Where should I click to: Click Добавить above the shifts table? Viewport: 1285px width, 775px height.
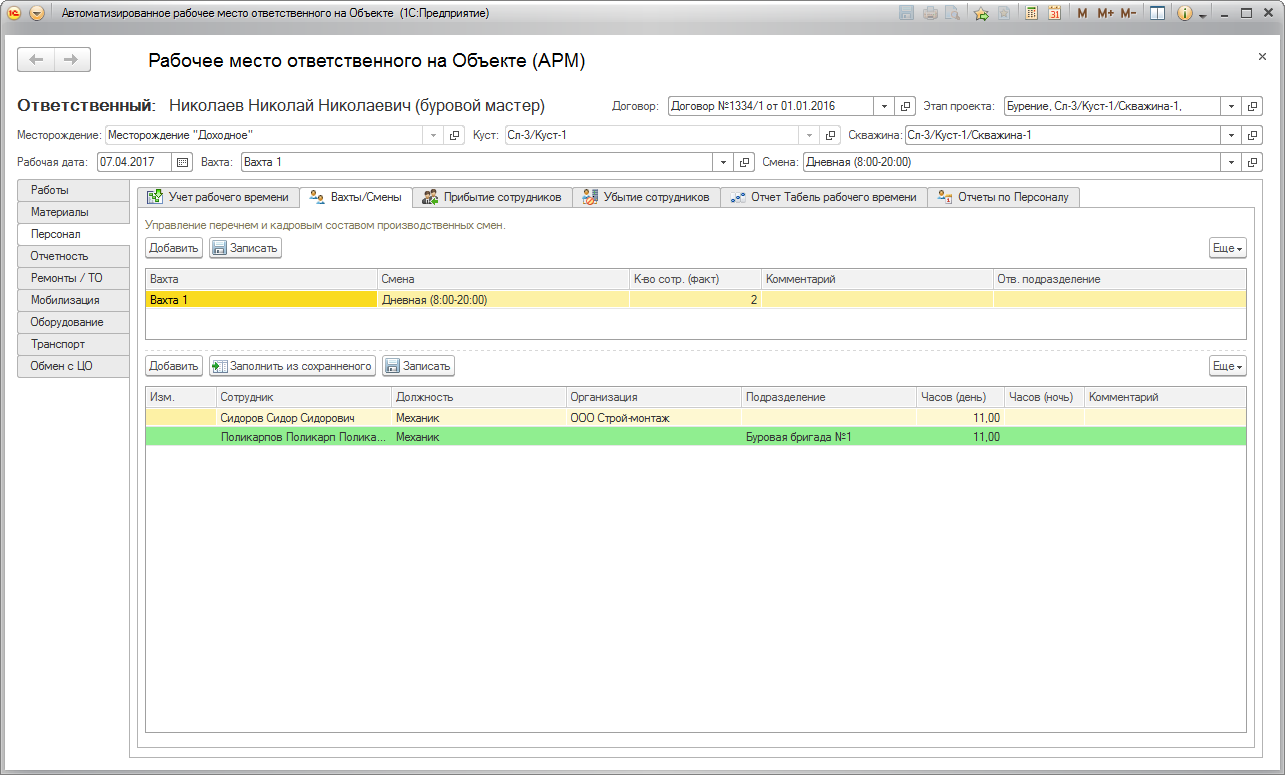pos(174,248)
